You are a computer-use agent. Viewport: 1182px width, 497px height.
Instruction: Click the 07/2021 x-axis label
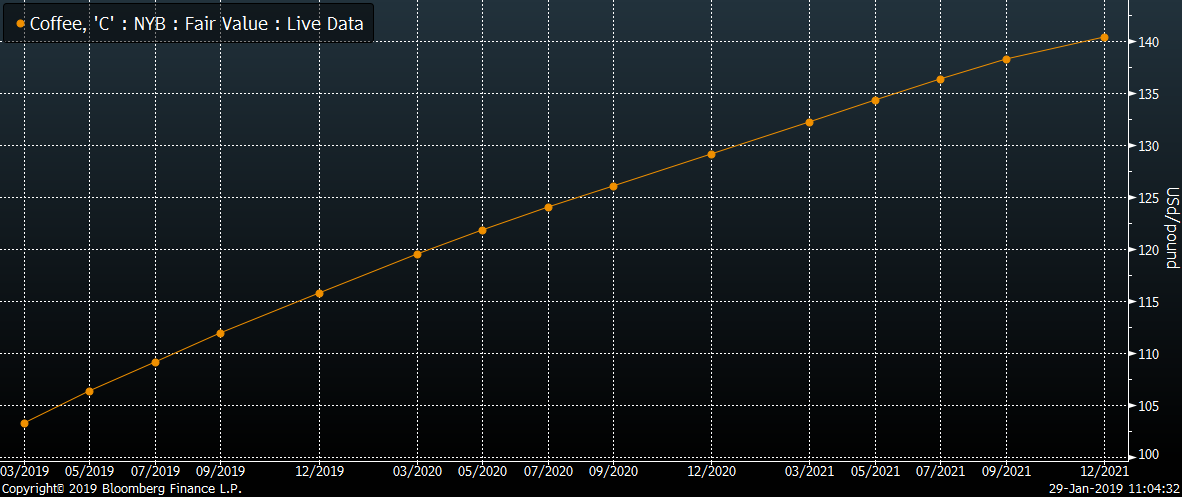point(941,471)
